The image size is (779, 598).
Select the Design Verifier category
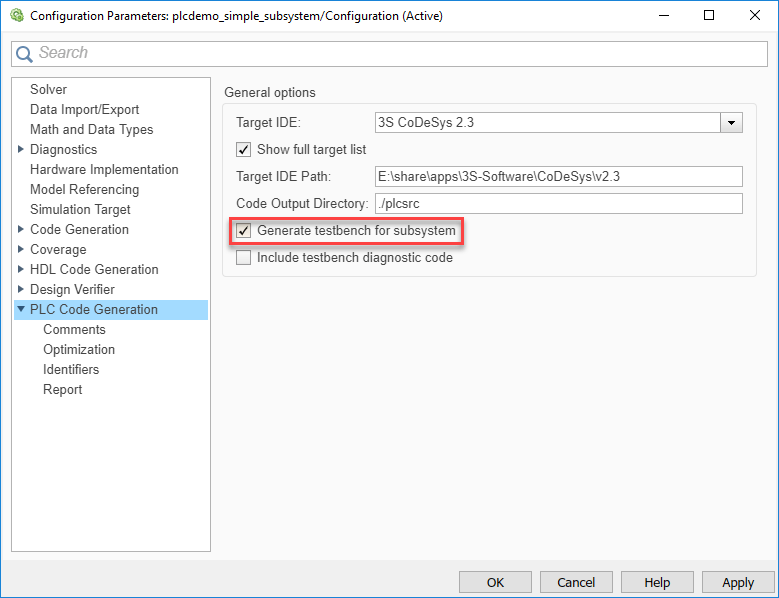pyautogui.click(x=72, y=289)
